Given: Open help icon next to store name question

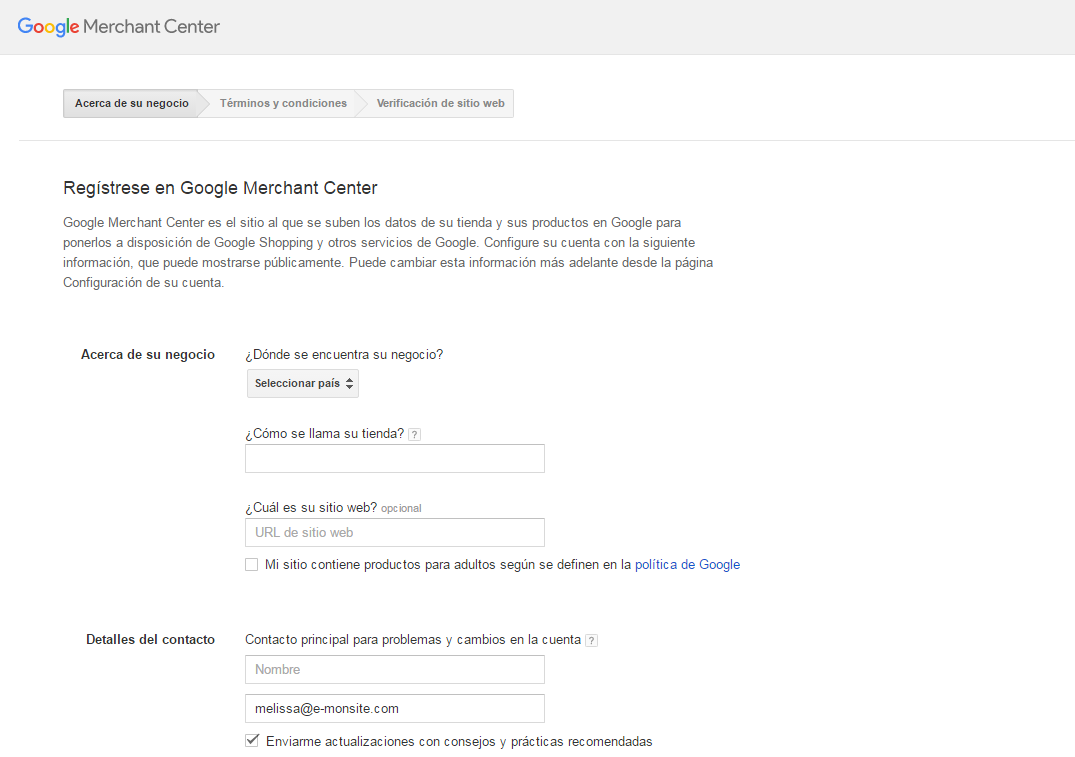Looking at the screenshot, I should [414, 434].
